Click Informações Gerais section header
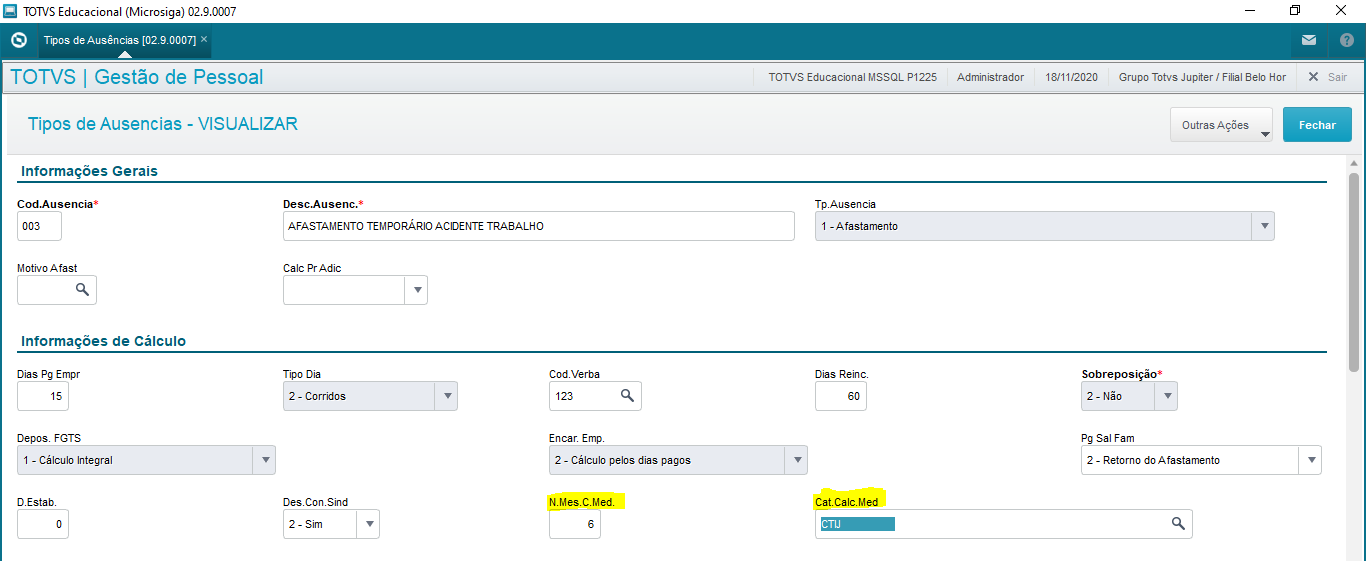 tap(89, 171)
